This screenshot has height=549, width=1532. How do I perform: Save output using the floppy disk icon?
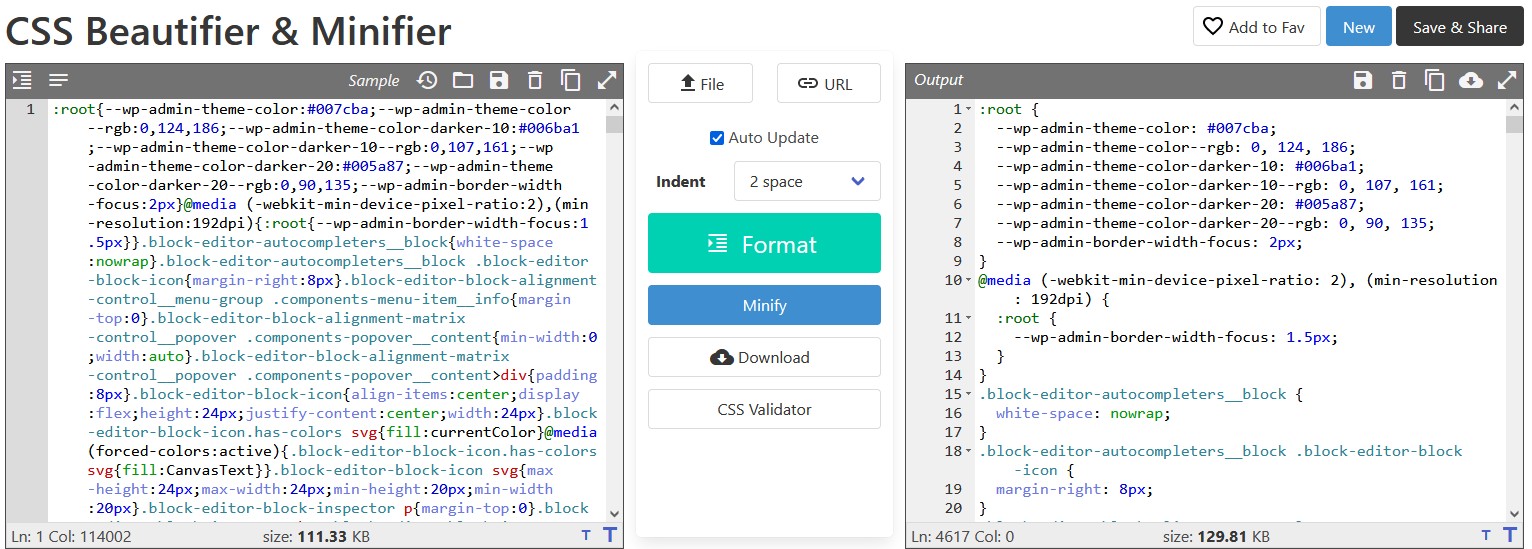pos(1362,80)
